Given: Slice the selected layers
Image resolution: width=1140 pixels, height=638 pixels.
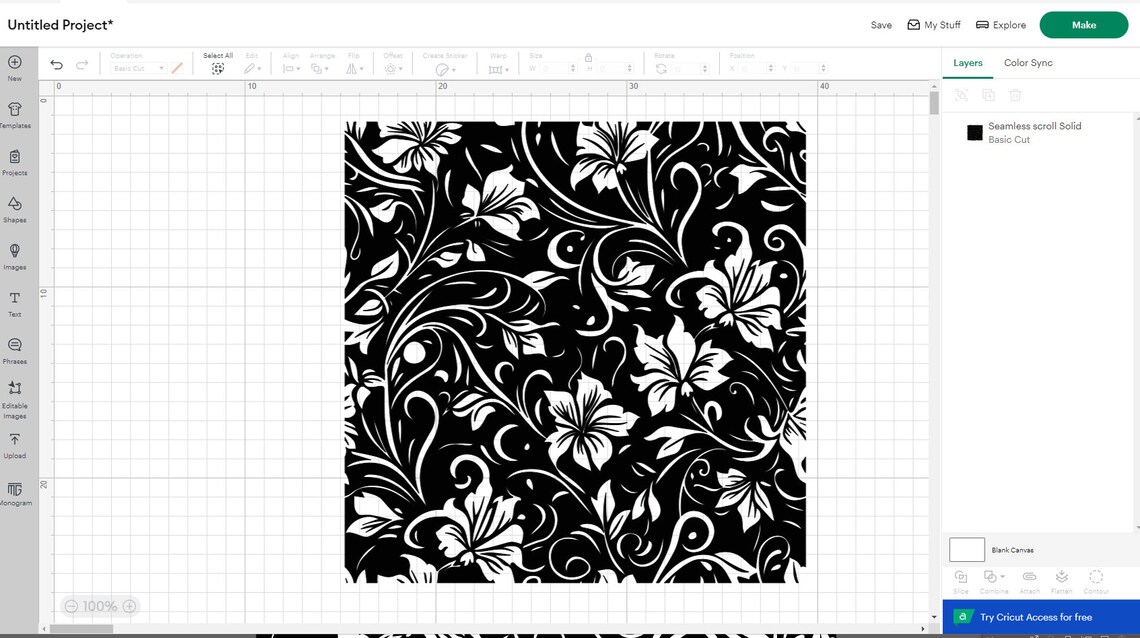Looking at the screenshot, I should [x=960, y=578].
